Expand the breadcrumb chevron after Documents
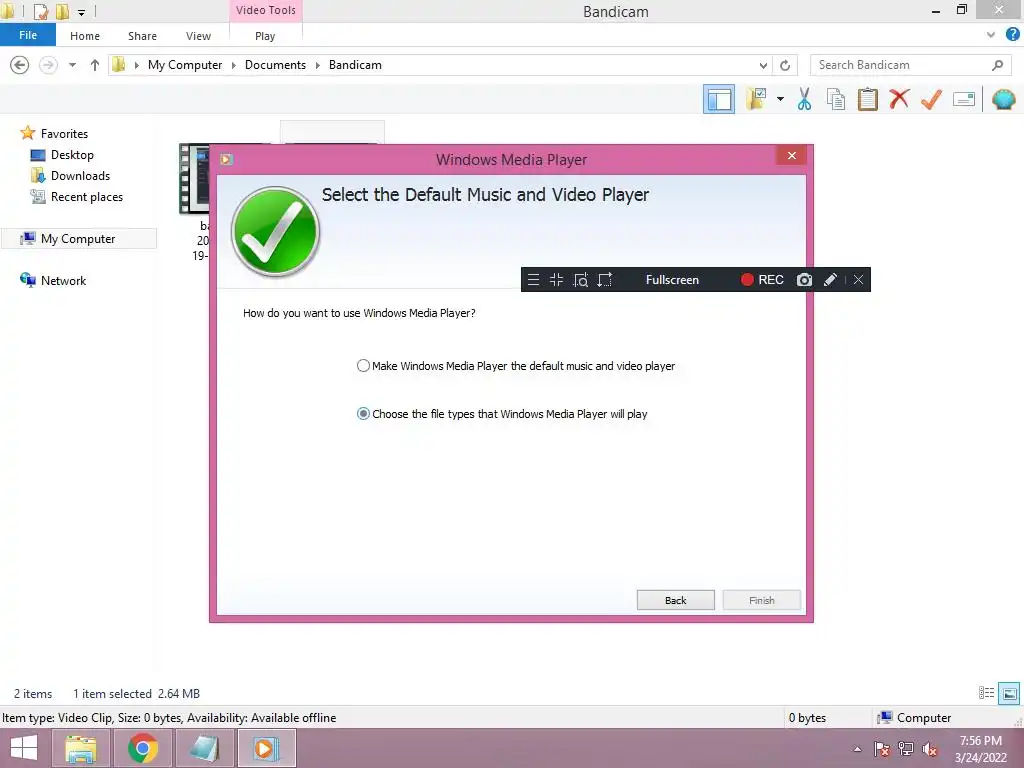The height and width of the screenshot is (768, 1024). coord(317,65)
